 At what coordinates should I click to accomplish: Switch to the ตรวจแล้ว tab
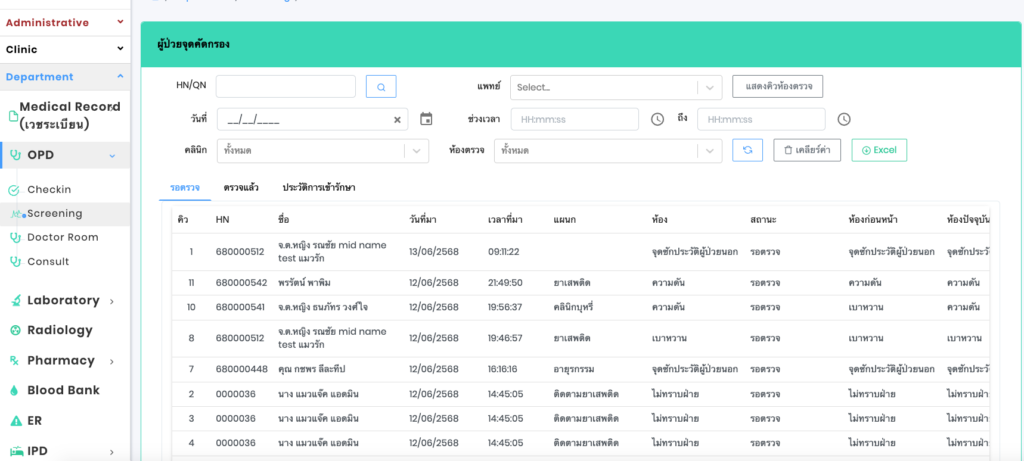point(241,187)
